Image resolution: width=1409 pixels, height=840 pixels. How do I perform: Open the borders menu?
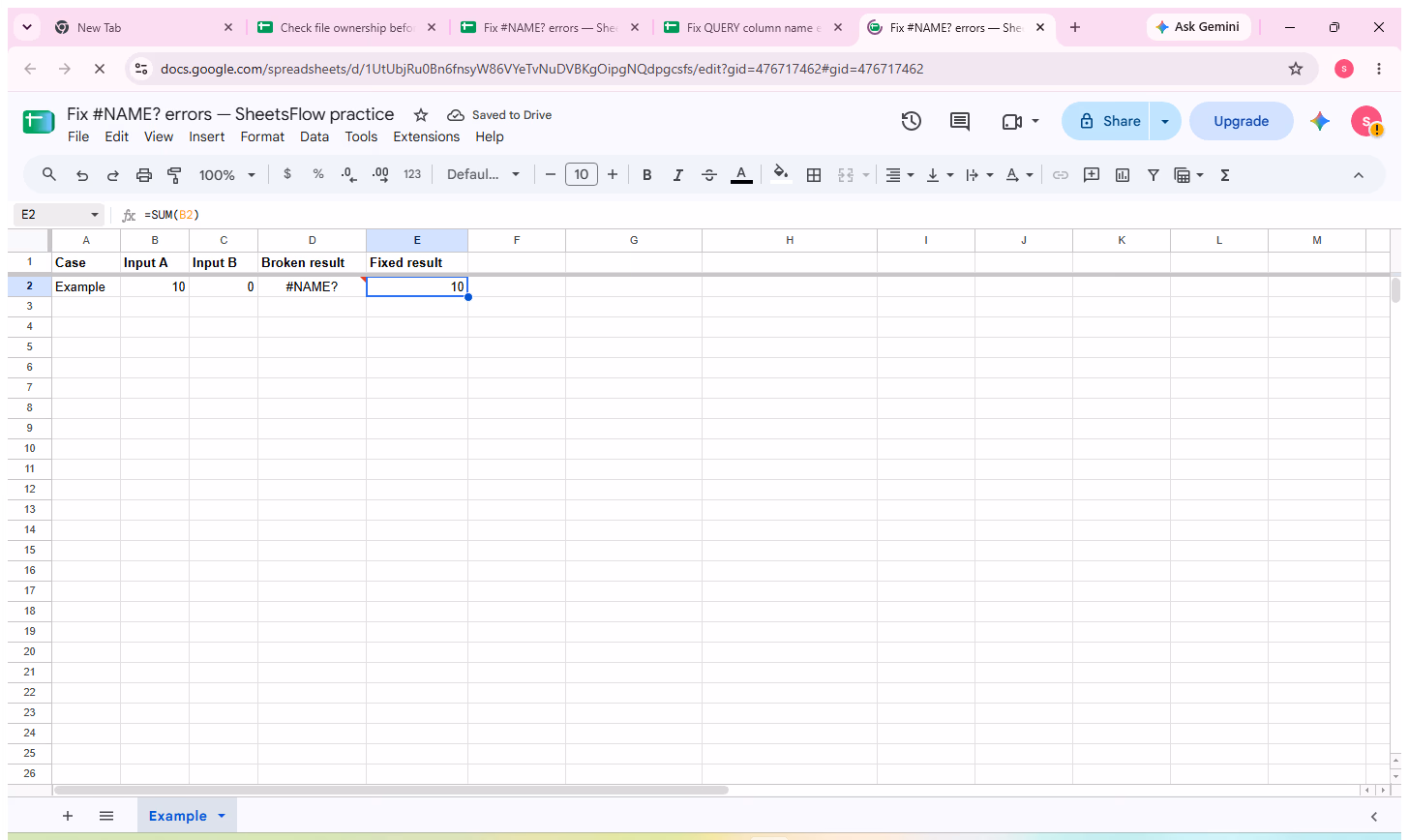[x=814, y=175]
